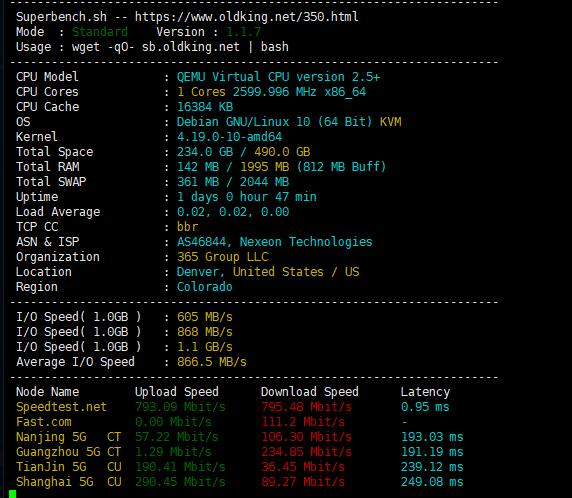Click the Average I/O Speed 866.5 MB/s value
This screenshot has height=498, width=572.
click(x=212, y=362)
